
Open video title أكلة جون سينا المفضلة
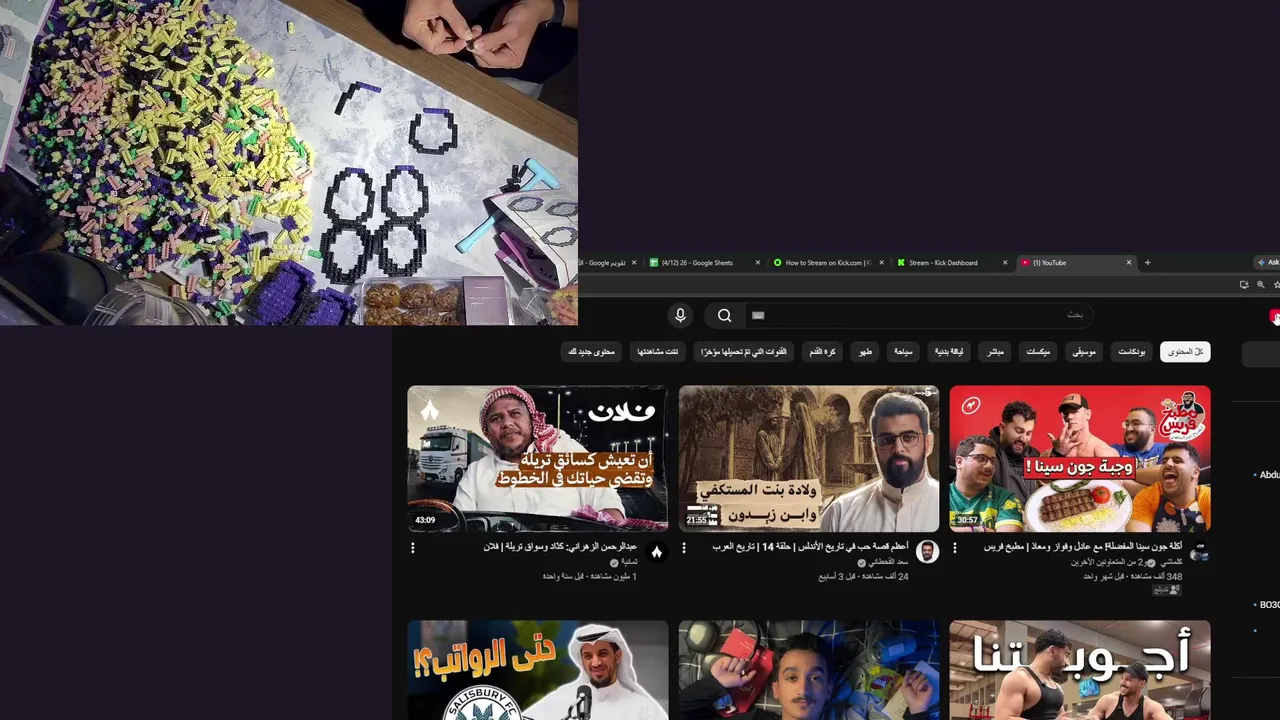pos(1083,547)
